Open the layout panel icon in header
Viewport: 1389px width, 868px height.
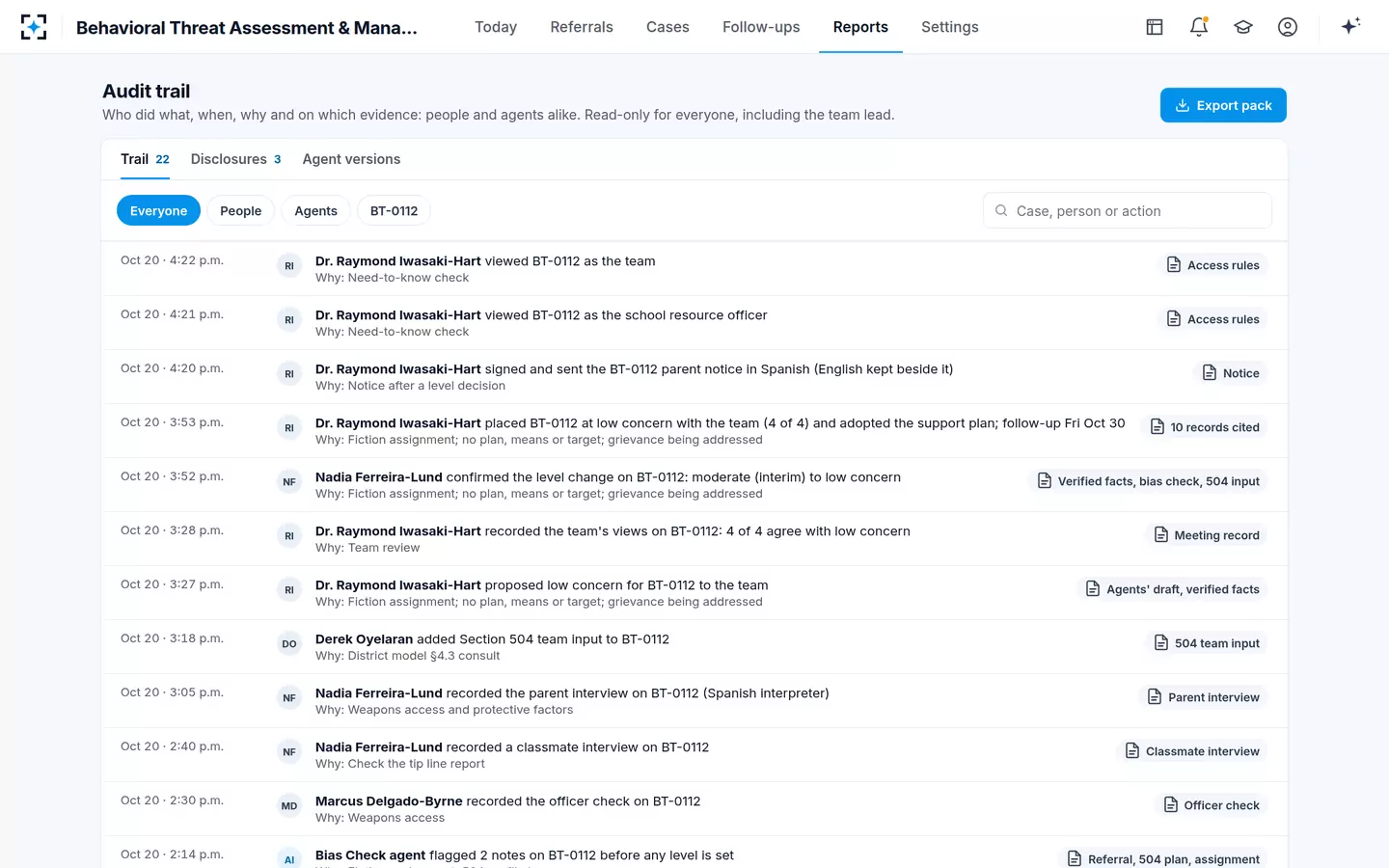point(1155,27)
